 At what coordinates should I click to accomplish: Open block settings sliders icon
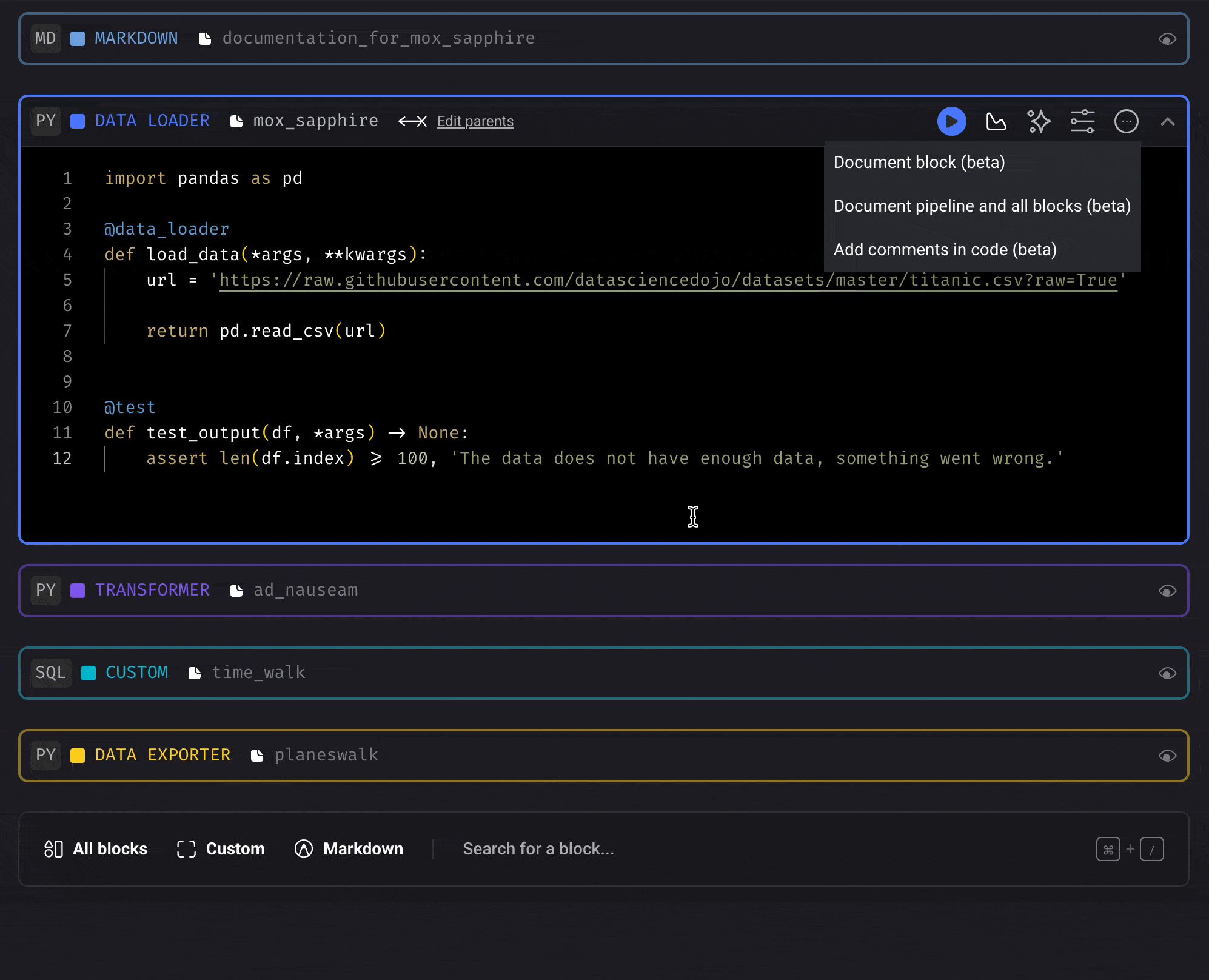1082,121
